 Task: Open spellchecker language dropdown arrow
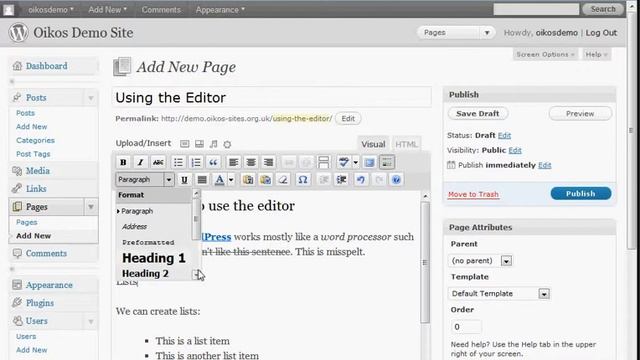(356, 162)
